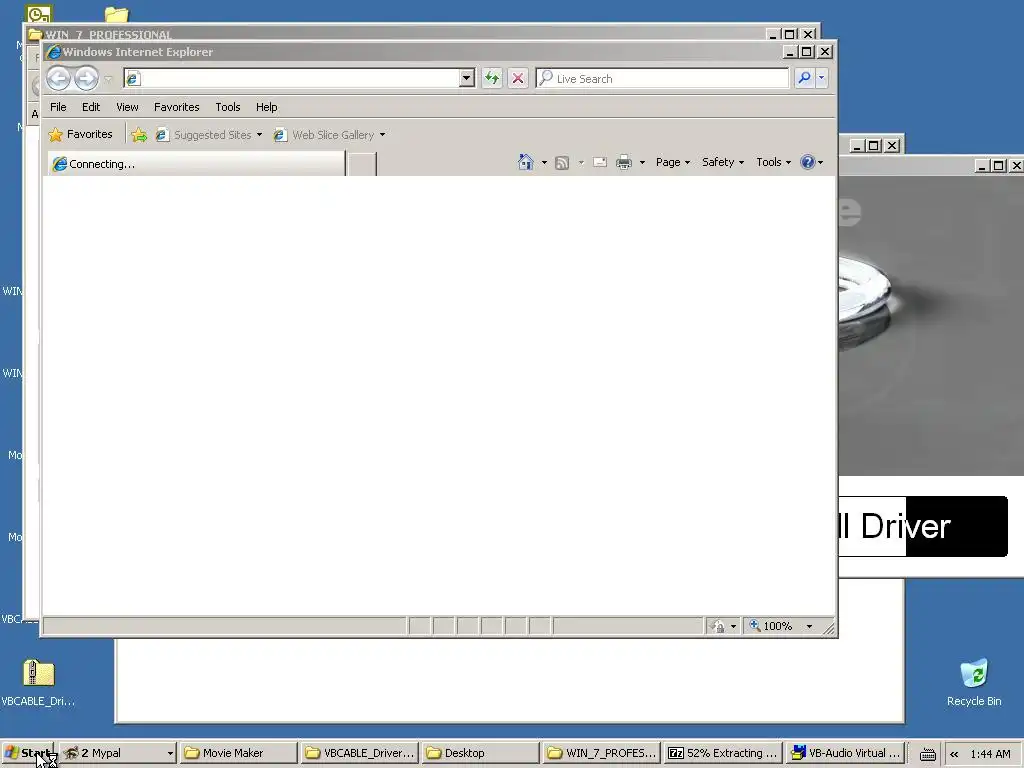Click the Read Mail envelope icon
1024x768 pixels.
click(600, 162)
